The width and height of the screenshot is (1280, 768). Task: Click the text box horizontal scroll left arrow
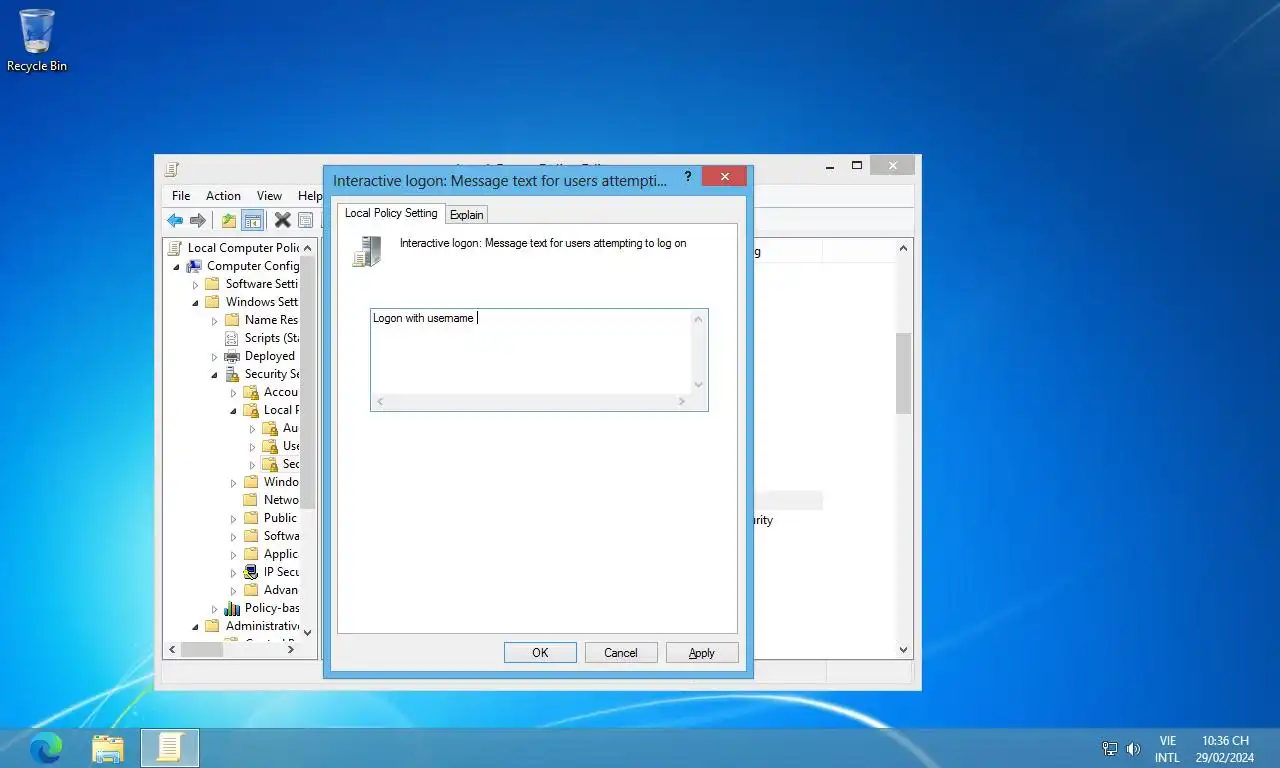380,402
